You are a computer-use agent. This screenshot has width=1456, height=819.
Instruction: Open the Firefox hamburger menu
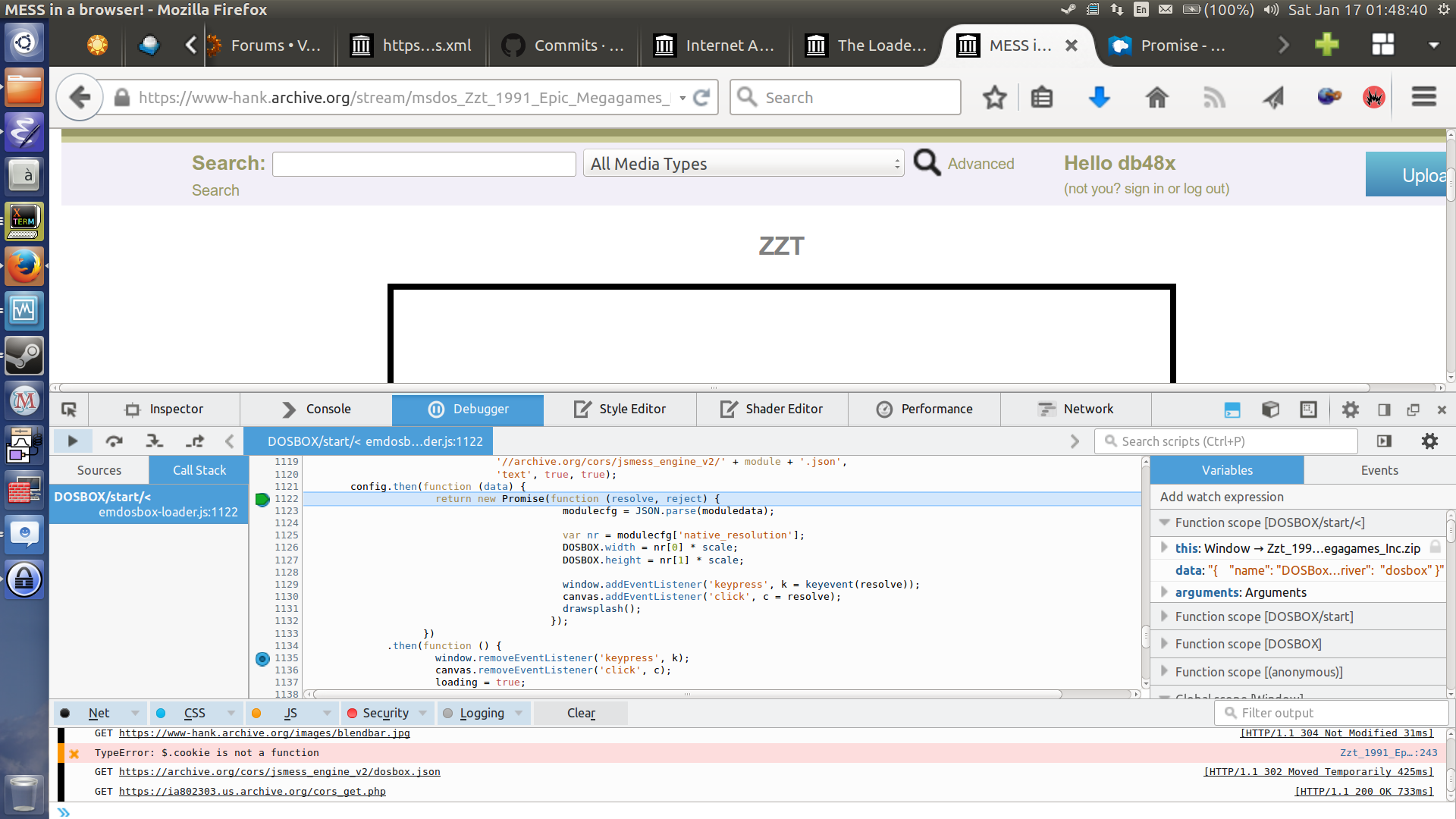pyautogui.click(x=1424, y=97)
